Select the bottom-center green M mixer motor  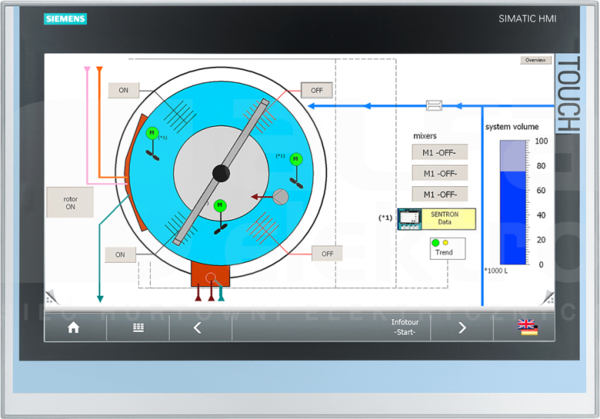(220, 205)
